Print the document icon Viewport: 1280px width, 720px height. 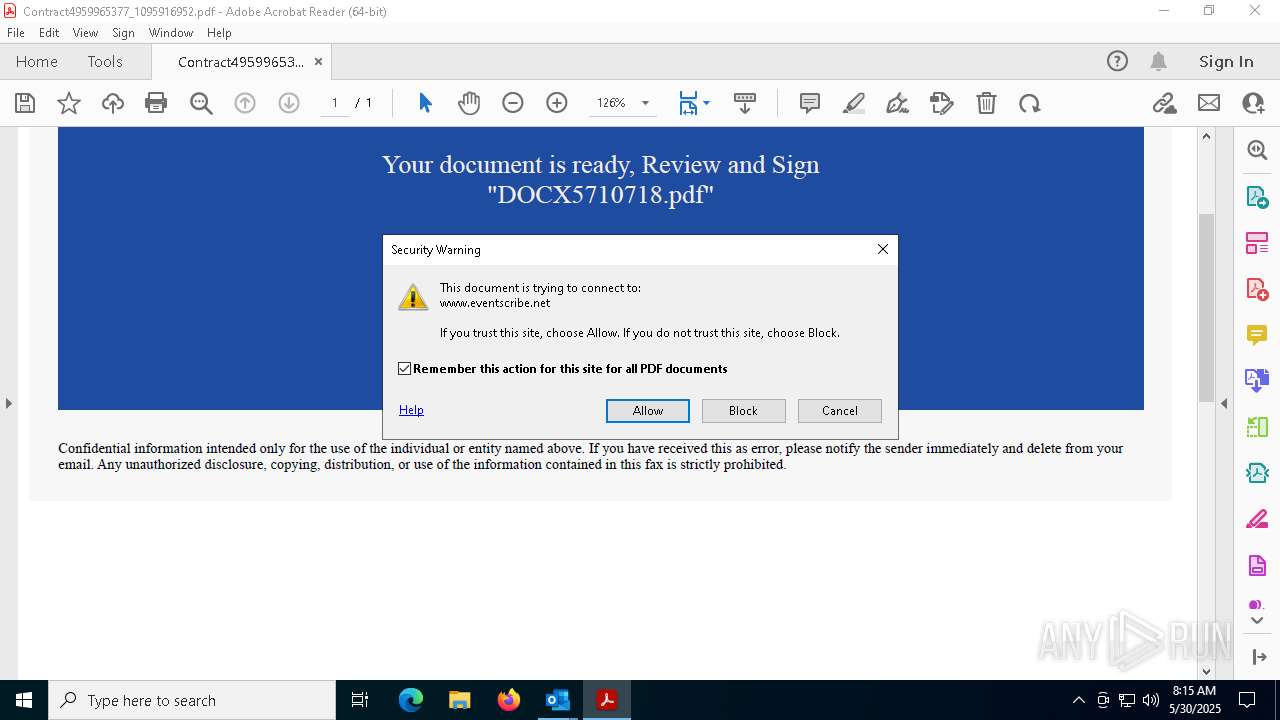(156, 103)
